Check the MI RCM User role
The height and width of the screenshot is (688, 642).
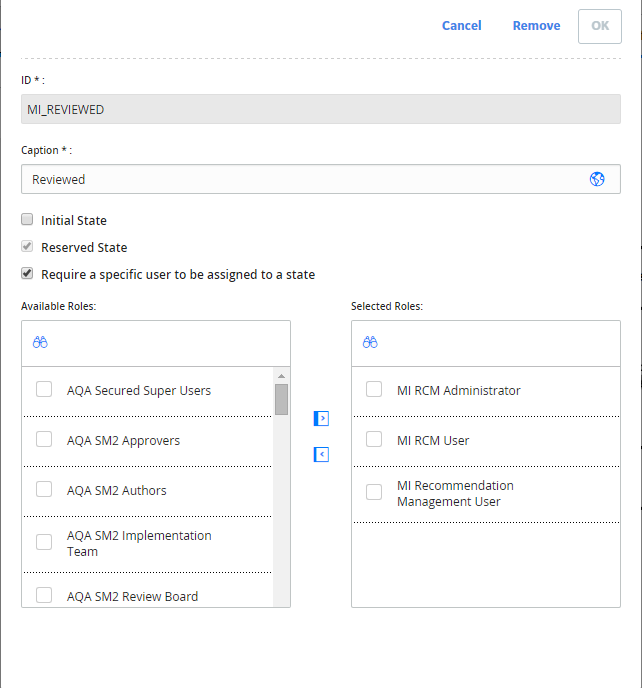point(374,439)
